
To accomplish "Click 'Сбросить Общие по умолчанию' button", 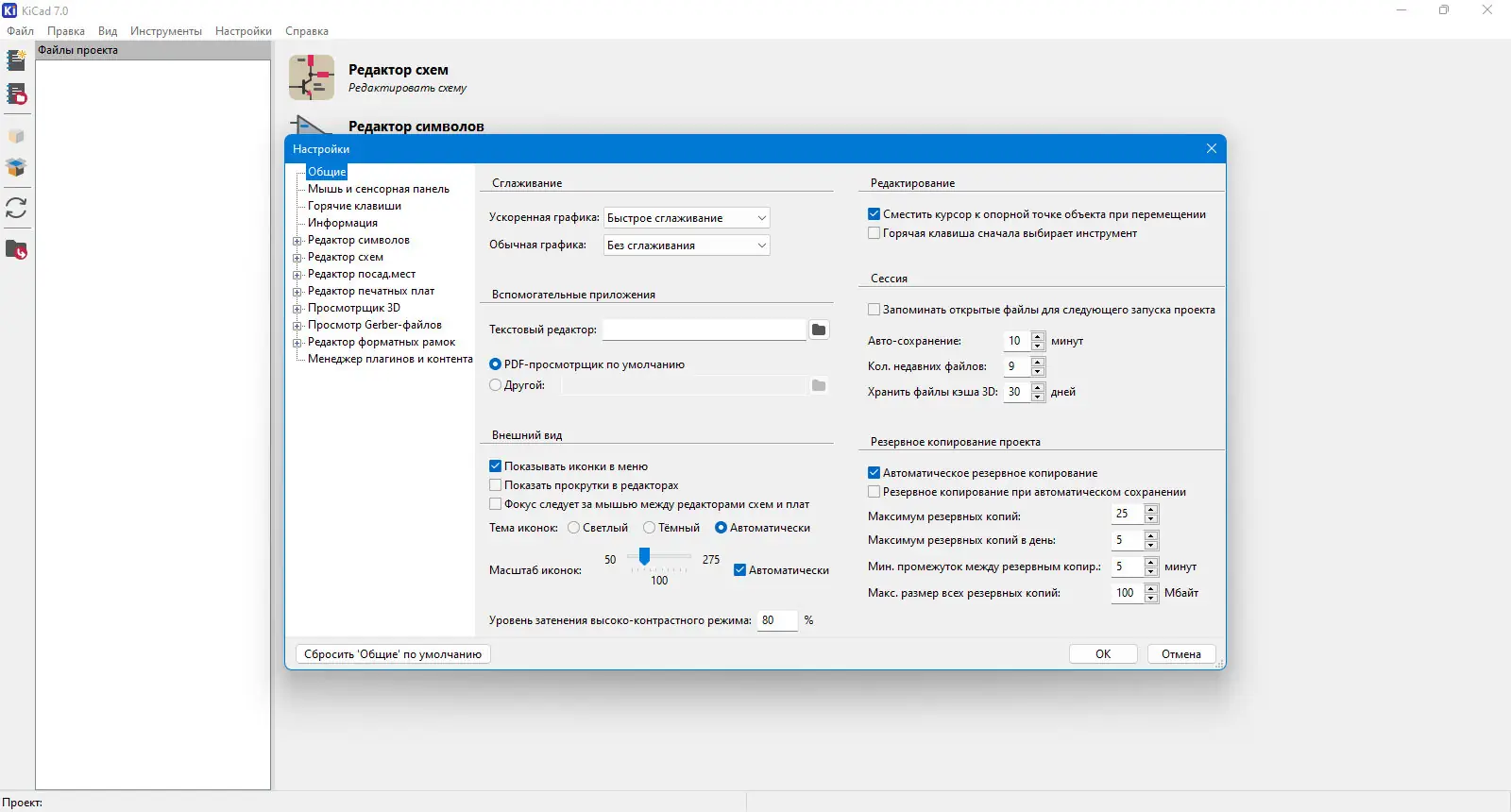I will pos(393,654).
